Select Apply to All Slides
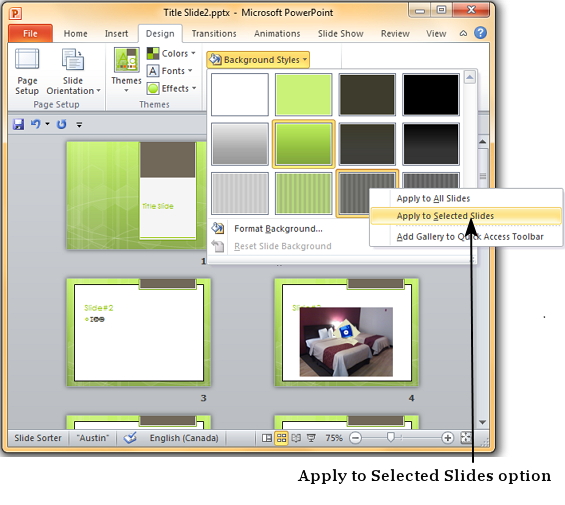This screenshot has height=505, width=565. (466, 198)
